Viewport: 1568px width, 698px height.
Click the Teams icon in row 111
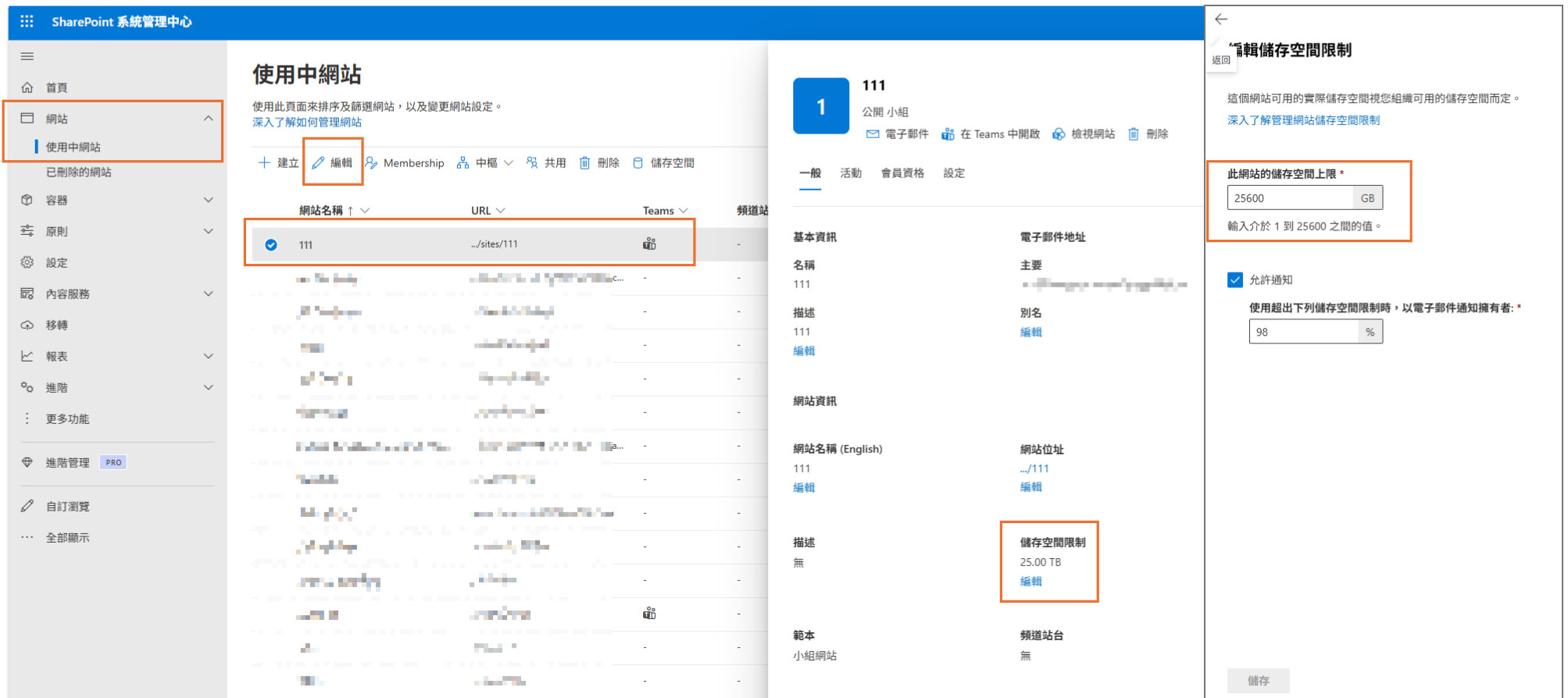(x=649, y=244)
